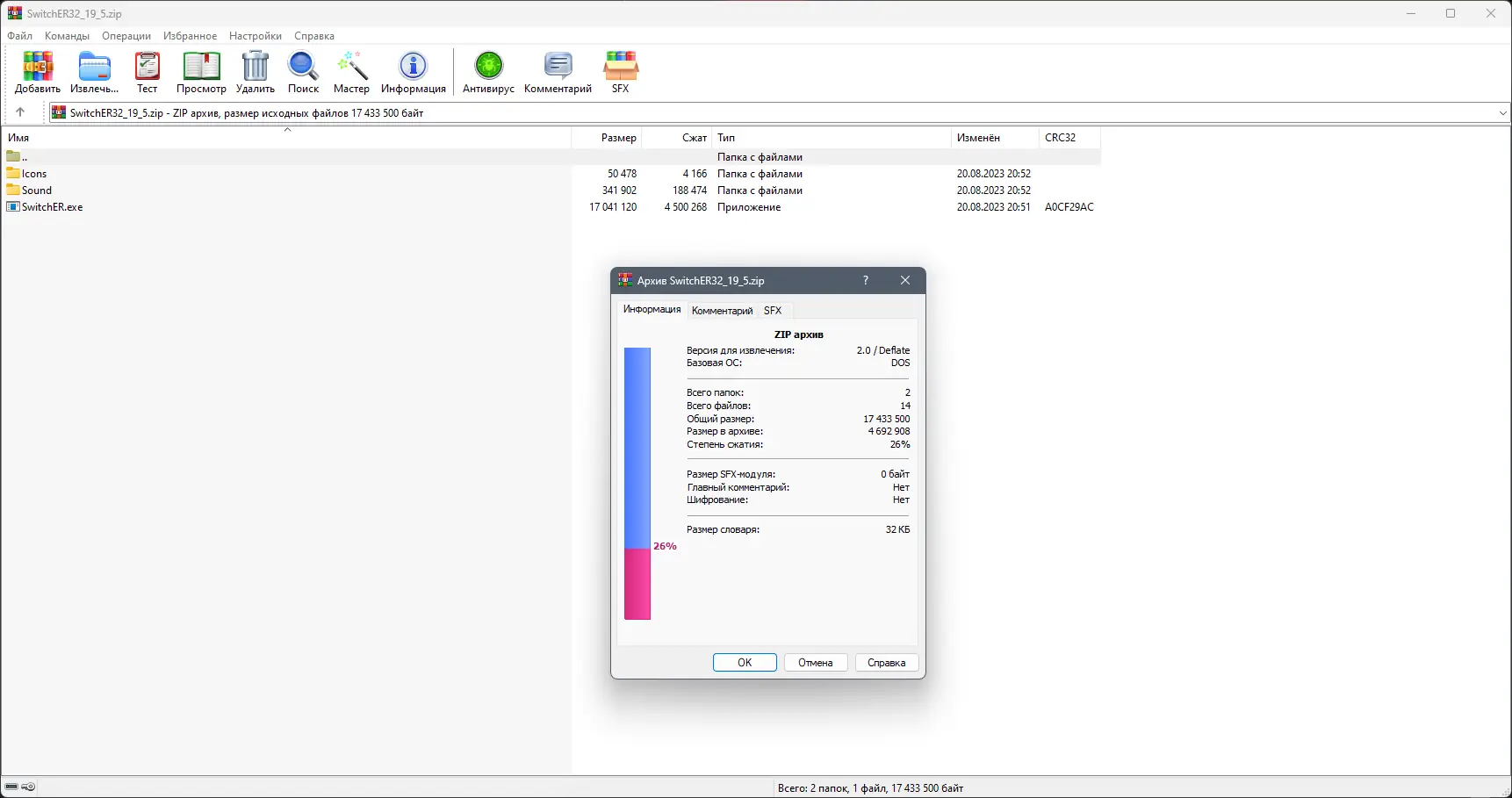This screenshot has width=1512, height=798.
Task: Click the Sound folder size 341 902
Action: [x=619, y=191]
